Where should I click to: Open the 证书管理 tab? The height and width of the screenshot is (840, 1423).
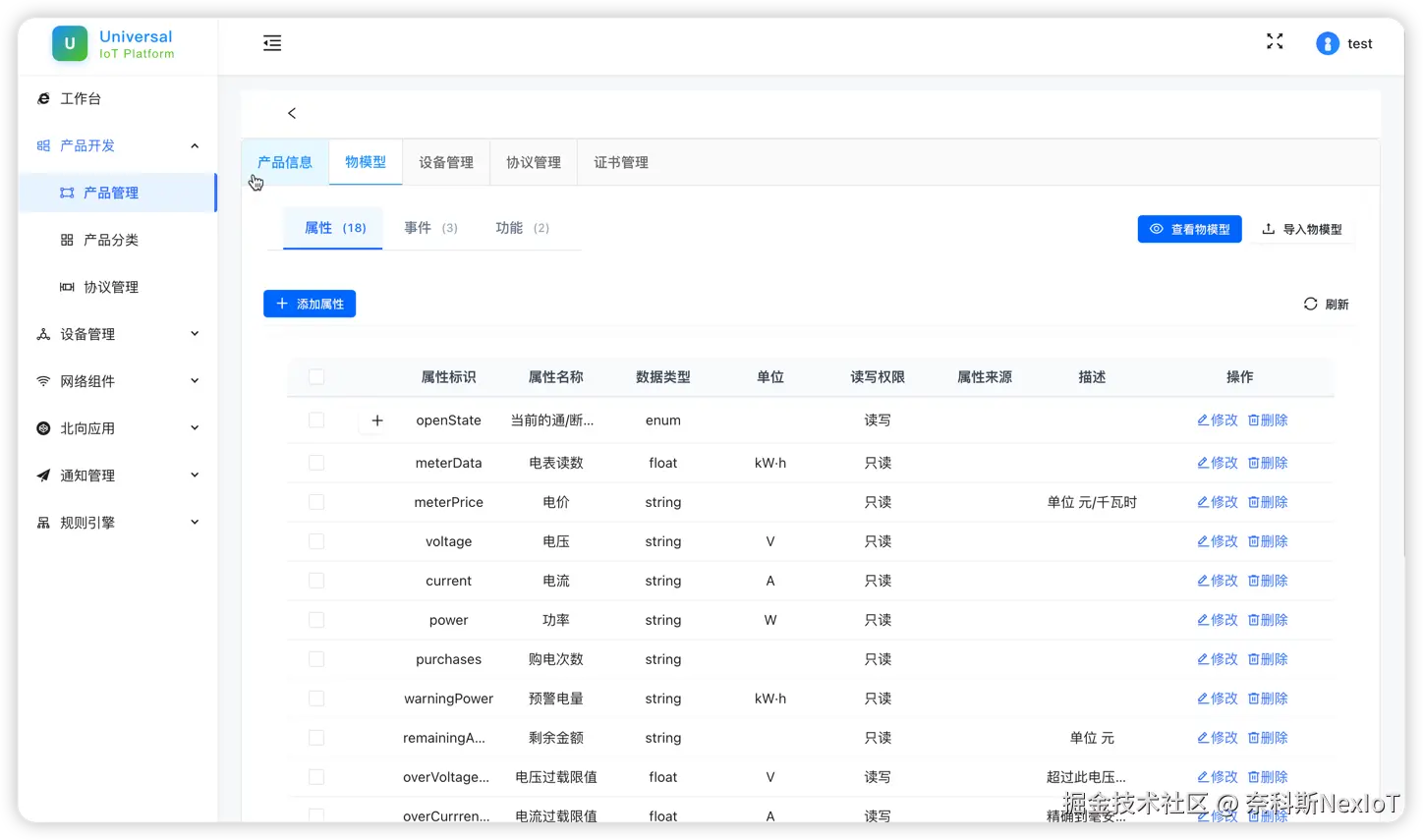[620, 162]
